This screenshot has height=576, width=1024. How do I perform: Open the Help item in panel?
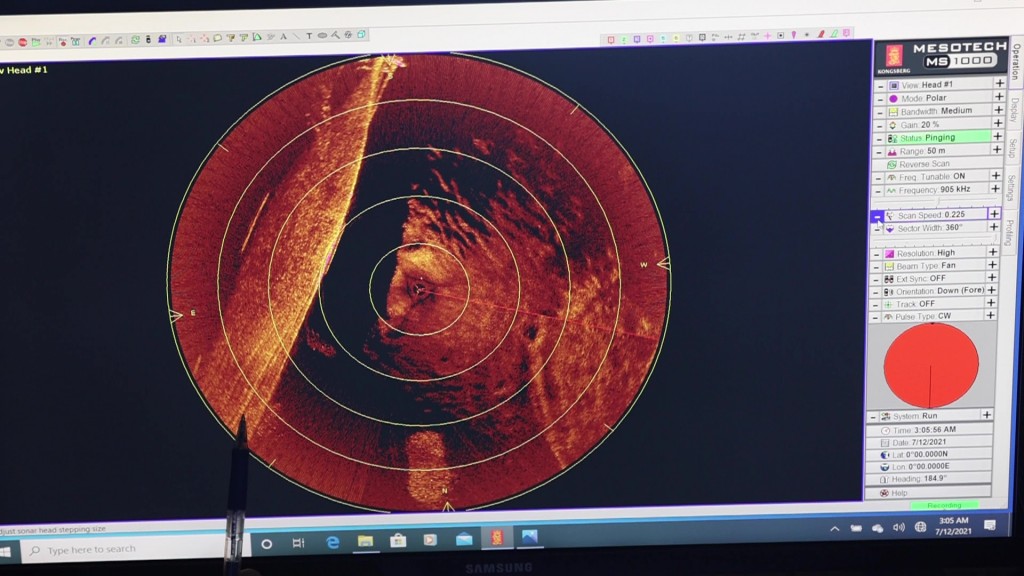[899, 492]
